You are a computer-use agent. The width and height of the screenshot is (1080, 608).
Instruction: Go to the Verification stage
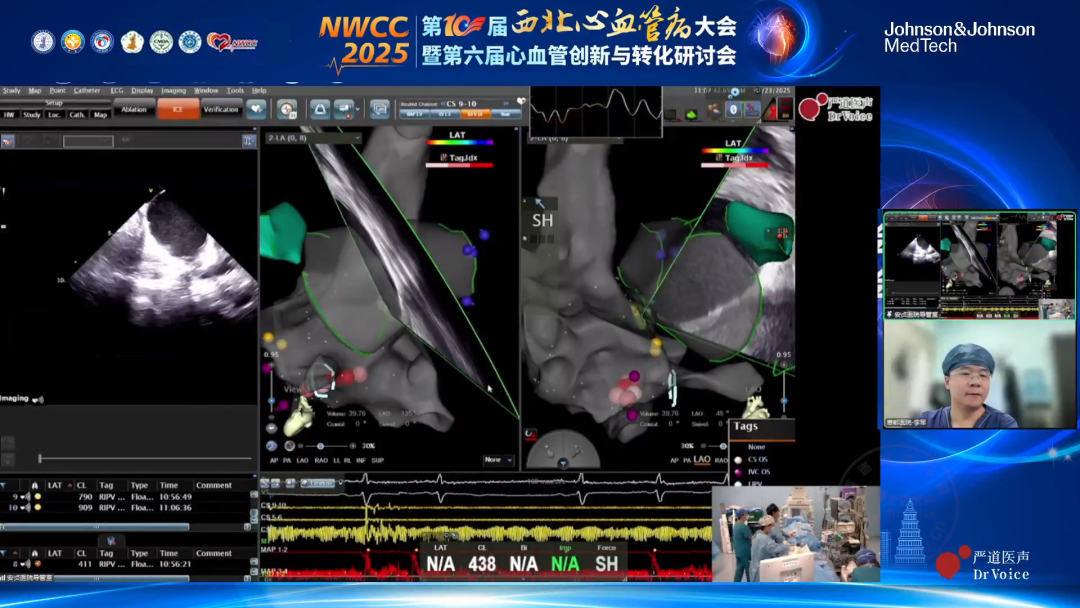click(221, 109)
